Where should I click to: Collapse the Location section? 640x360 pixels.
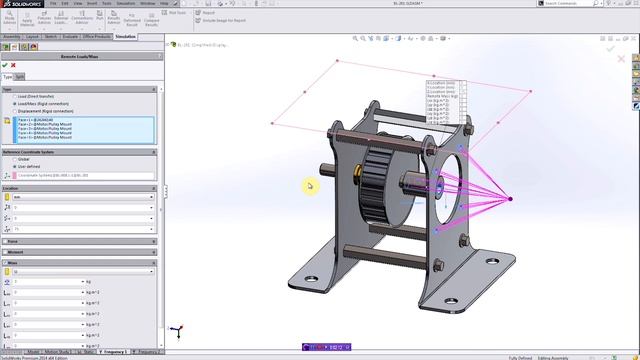(154, 189)
